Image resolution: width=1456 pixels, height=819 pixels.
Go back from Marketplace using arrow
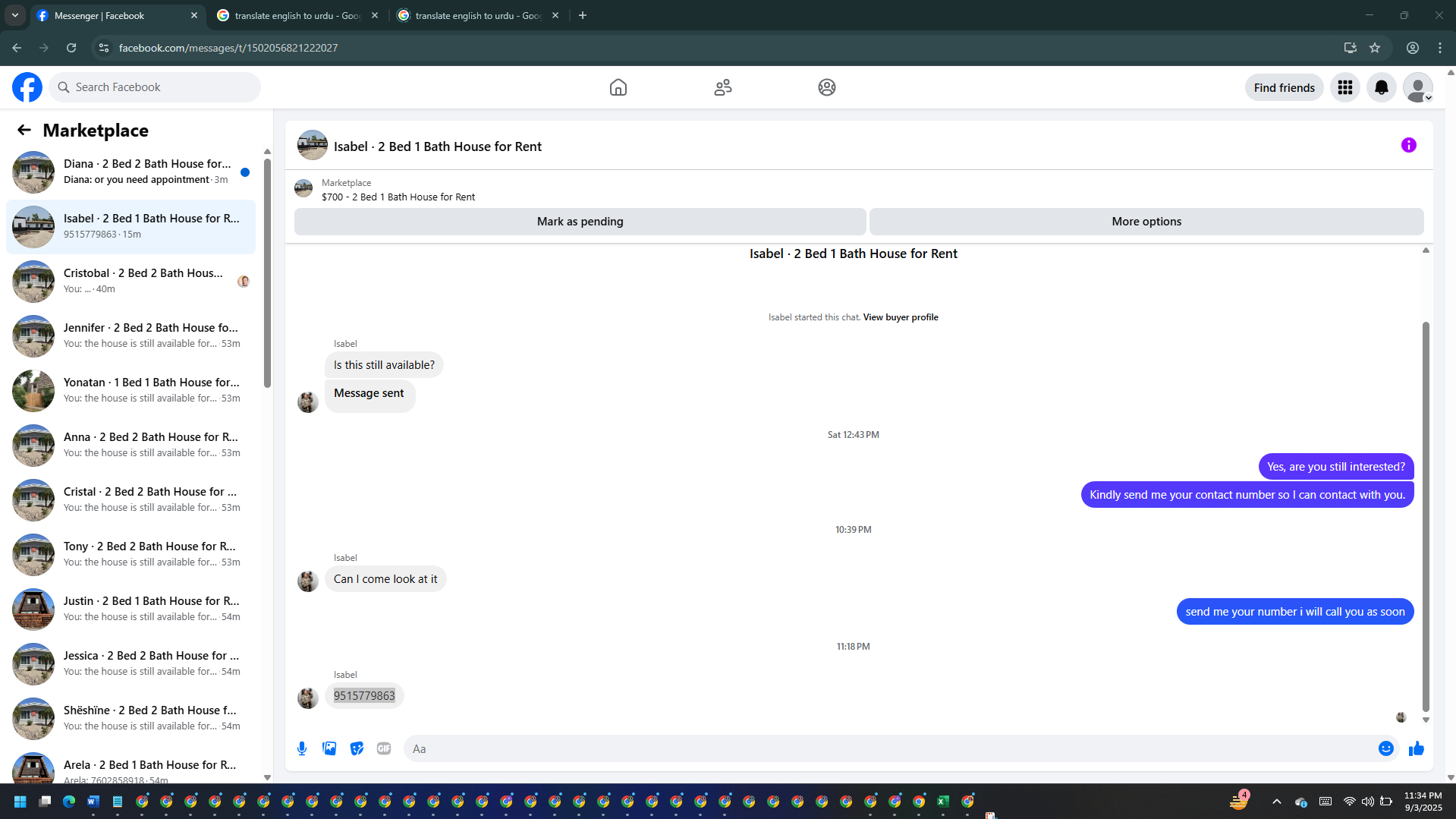[x=24, y=130]
